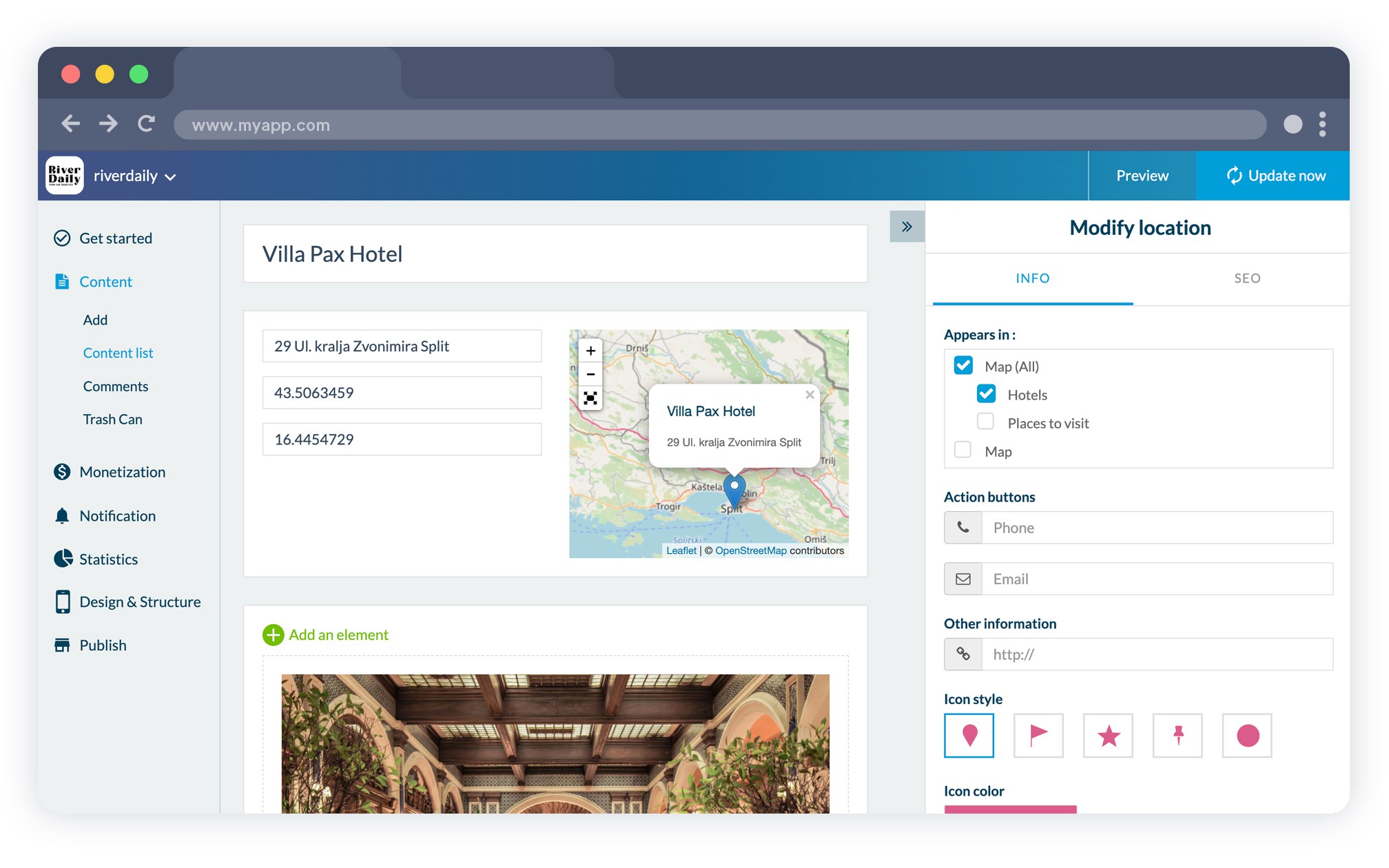
Task: Uncheck the Hotels checkbox
Action: click(x=986, y=393)
